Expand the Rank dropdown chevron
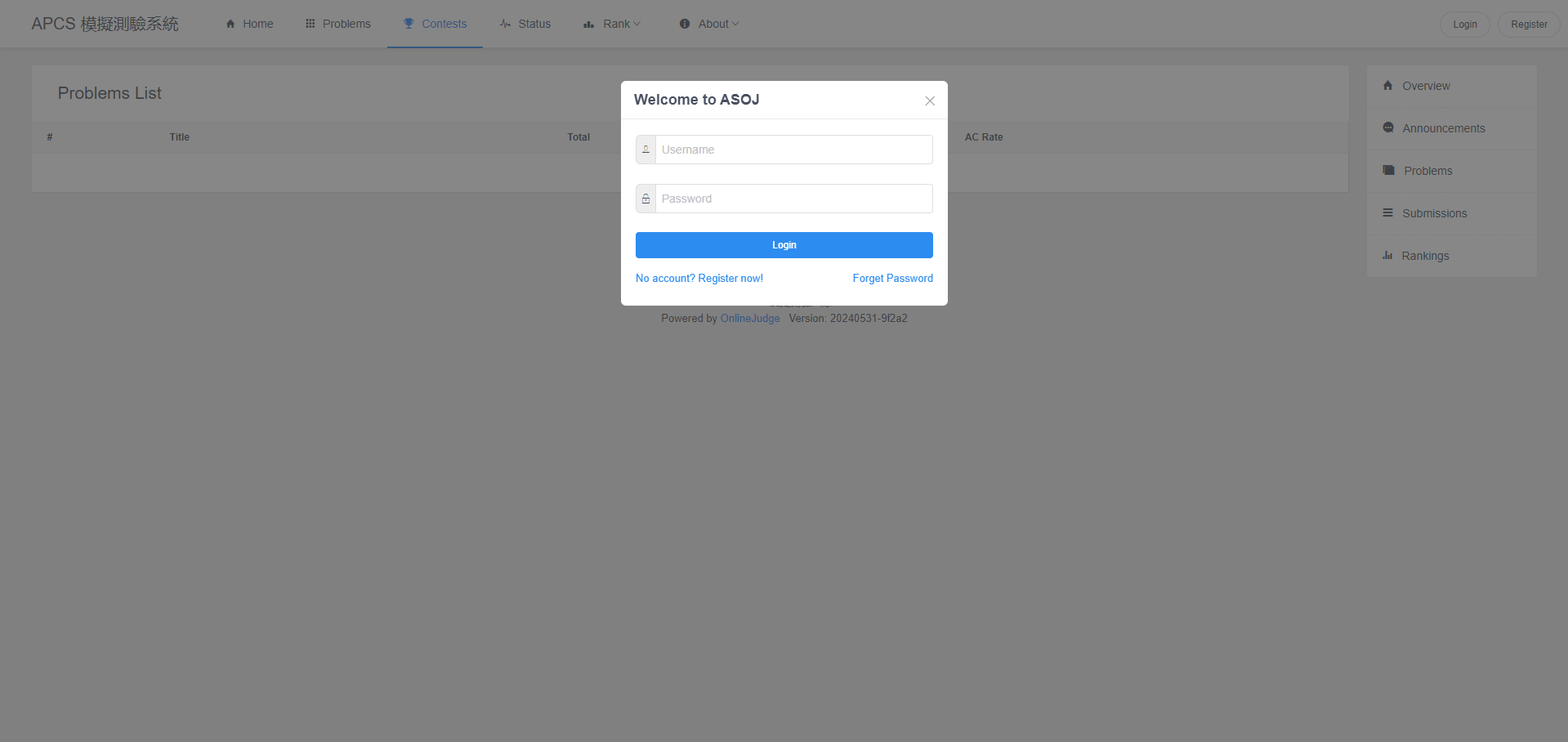This screenshot has width=1568, height=742. coord(637,24)
